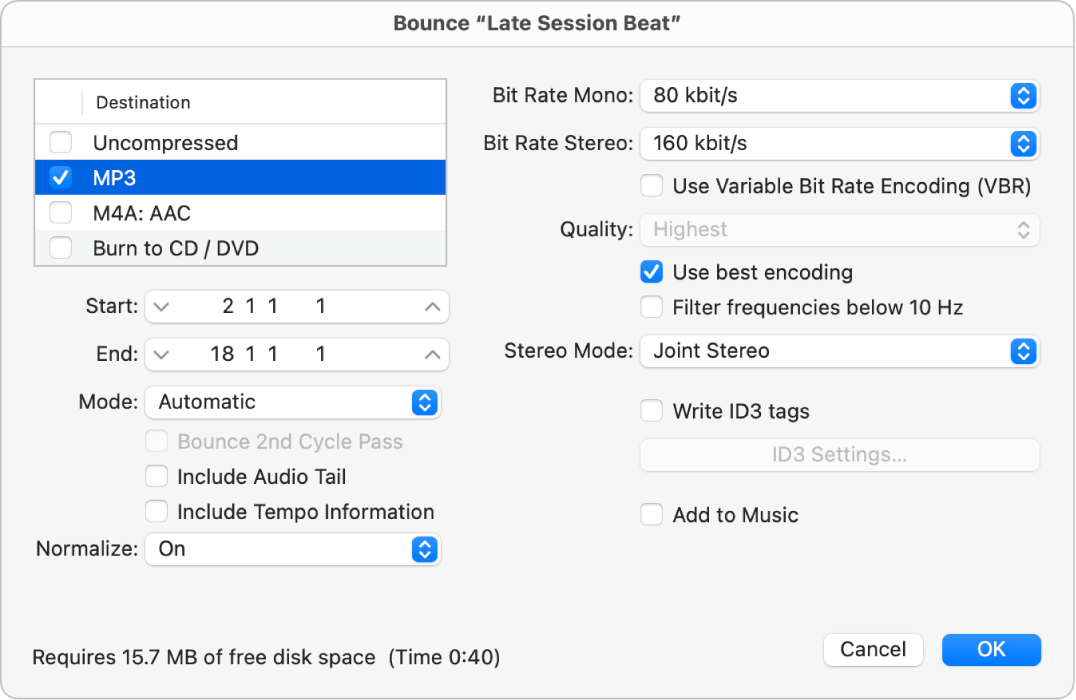Enable Add to Music

652,515
